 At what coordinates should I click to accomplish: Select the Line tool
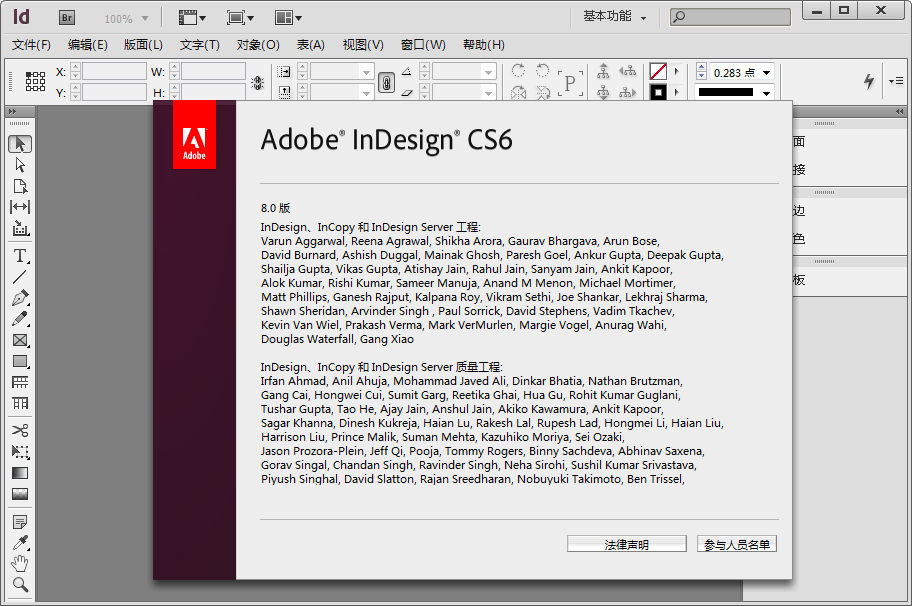click(x=20, y=277)
